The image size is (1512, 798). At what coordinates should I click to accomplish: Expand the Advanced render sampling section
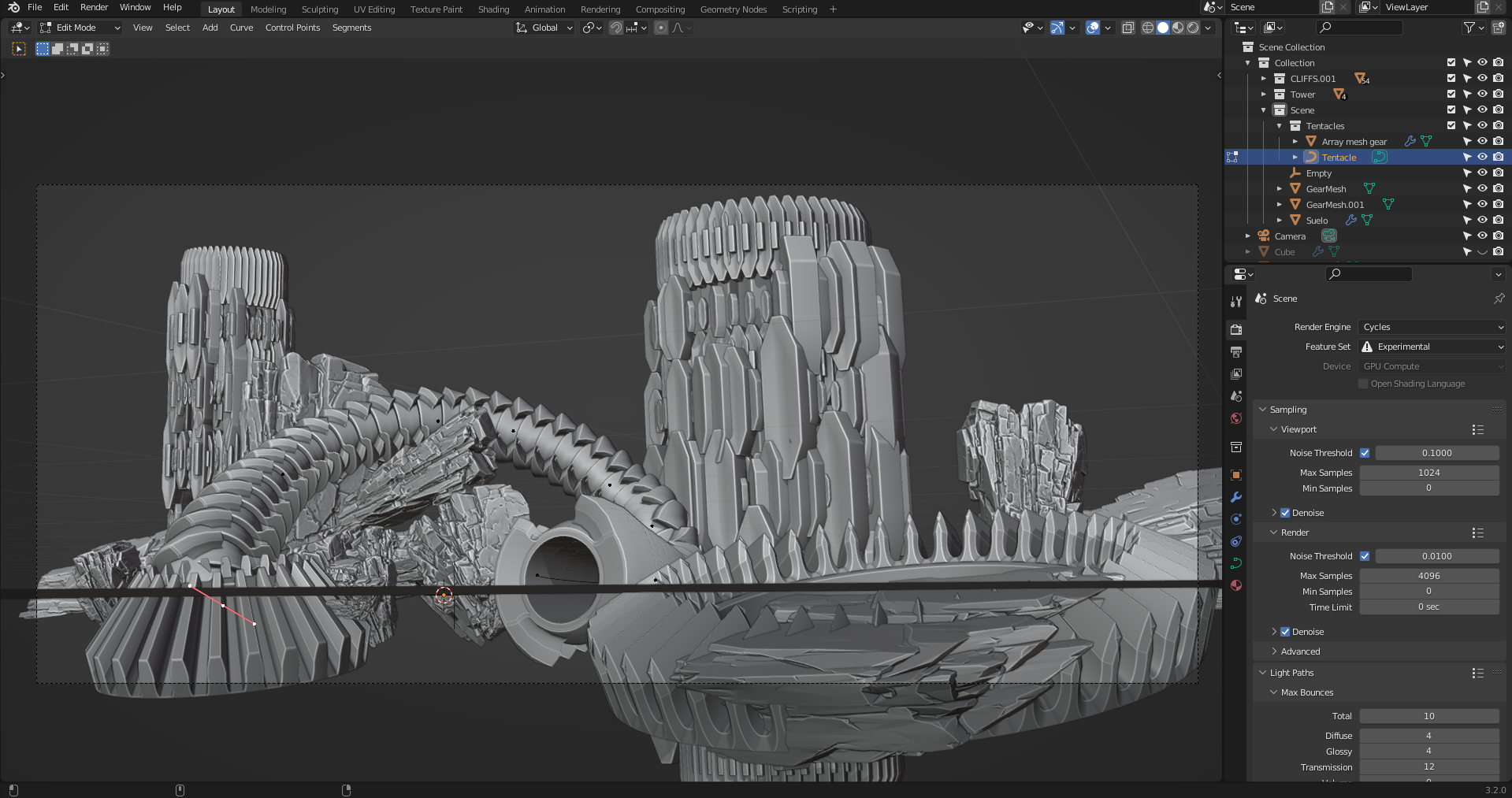1300,651
